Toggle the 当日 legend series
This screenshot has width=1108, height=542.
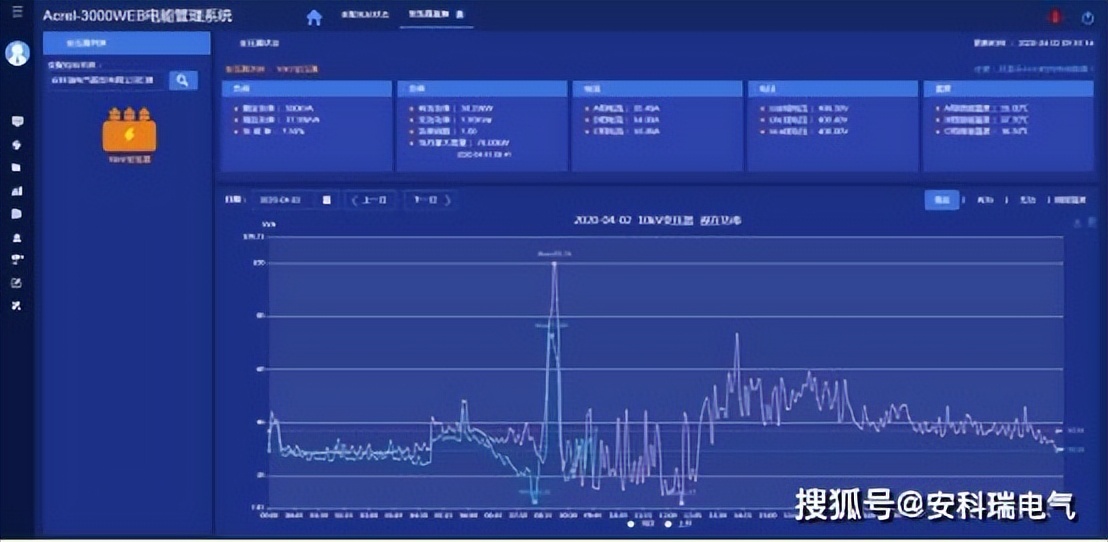tap(640, 524)
